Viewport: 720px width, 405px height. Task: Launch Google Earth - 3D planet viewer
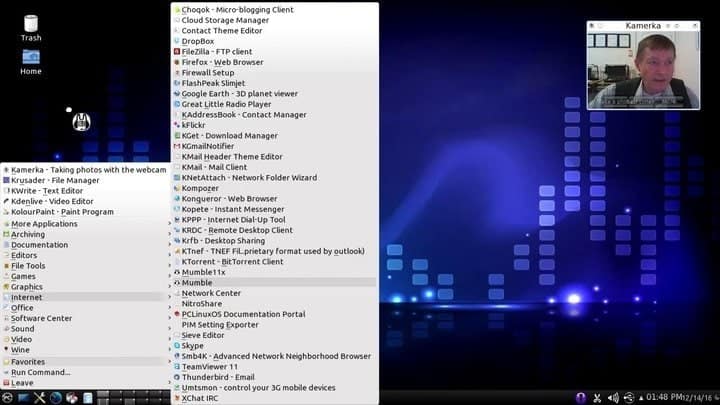[275, 93]
